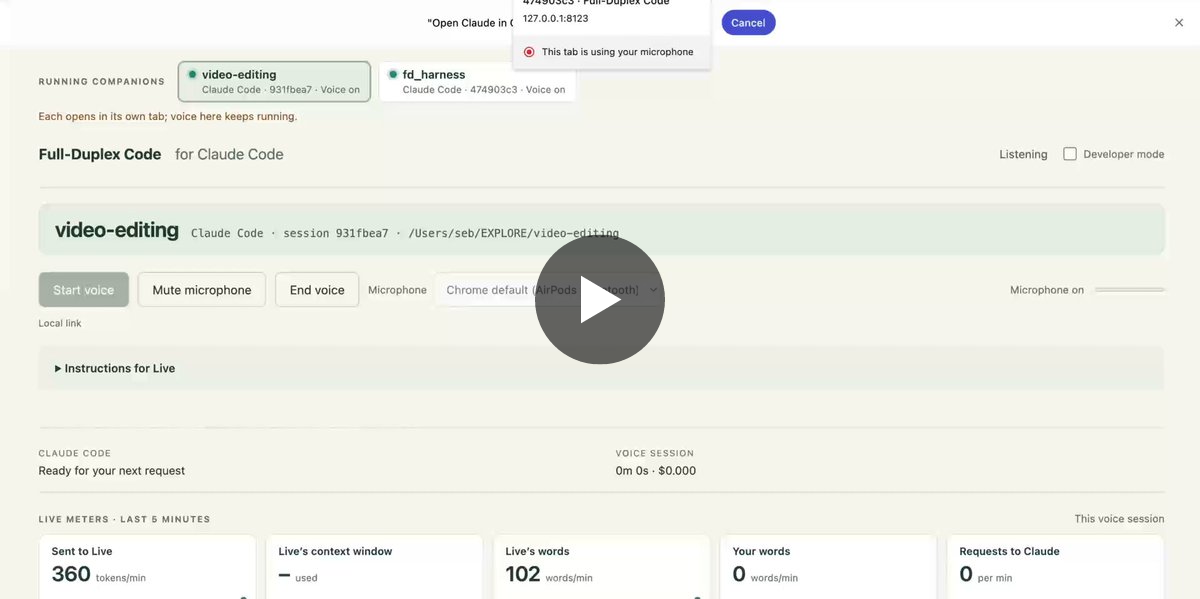
Task: Enable the Developer mode checkbox
Action: coord(1070,154)
